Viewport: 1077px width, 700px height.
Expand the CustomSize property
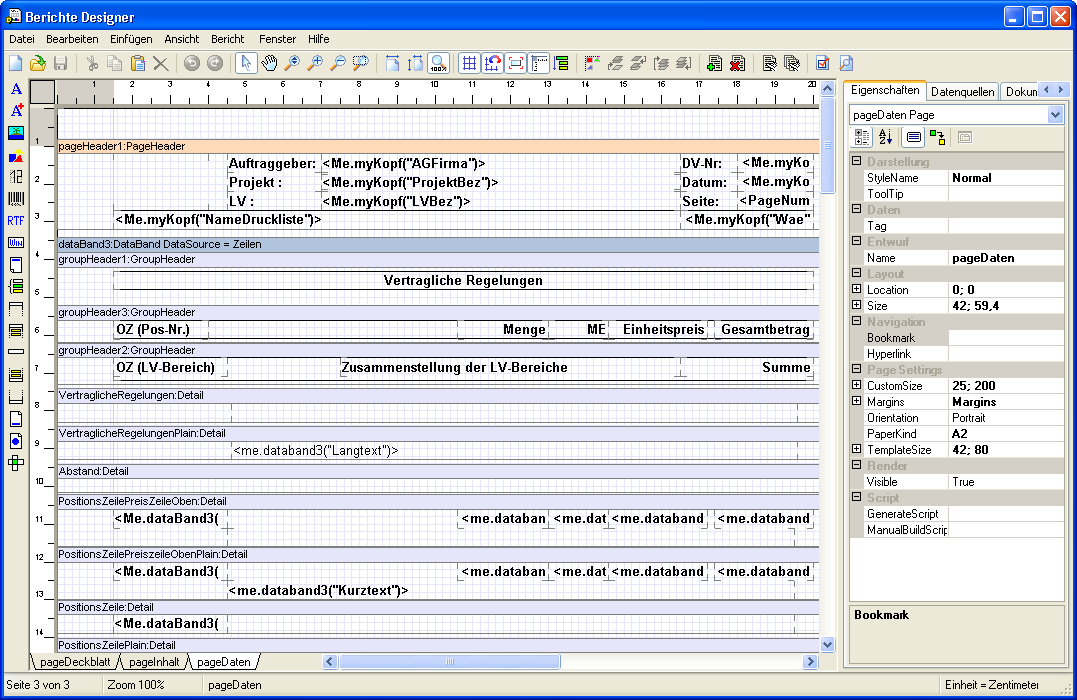tap(857, 385)
